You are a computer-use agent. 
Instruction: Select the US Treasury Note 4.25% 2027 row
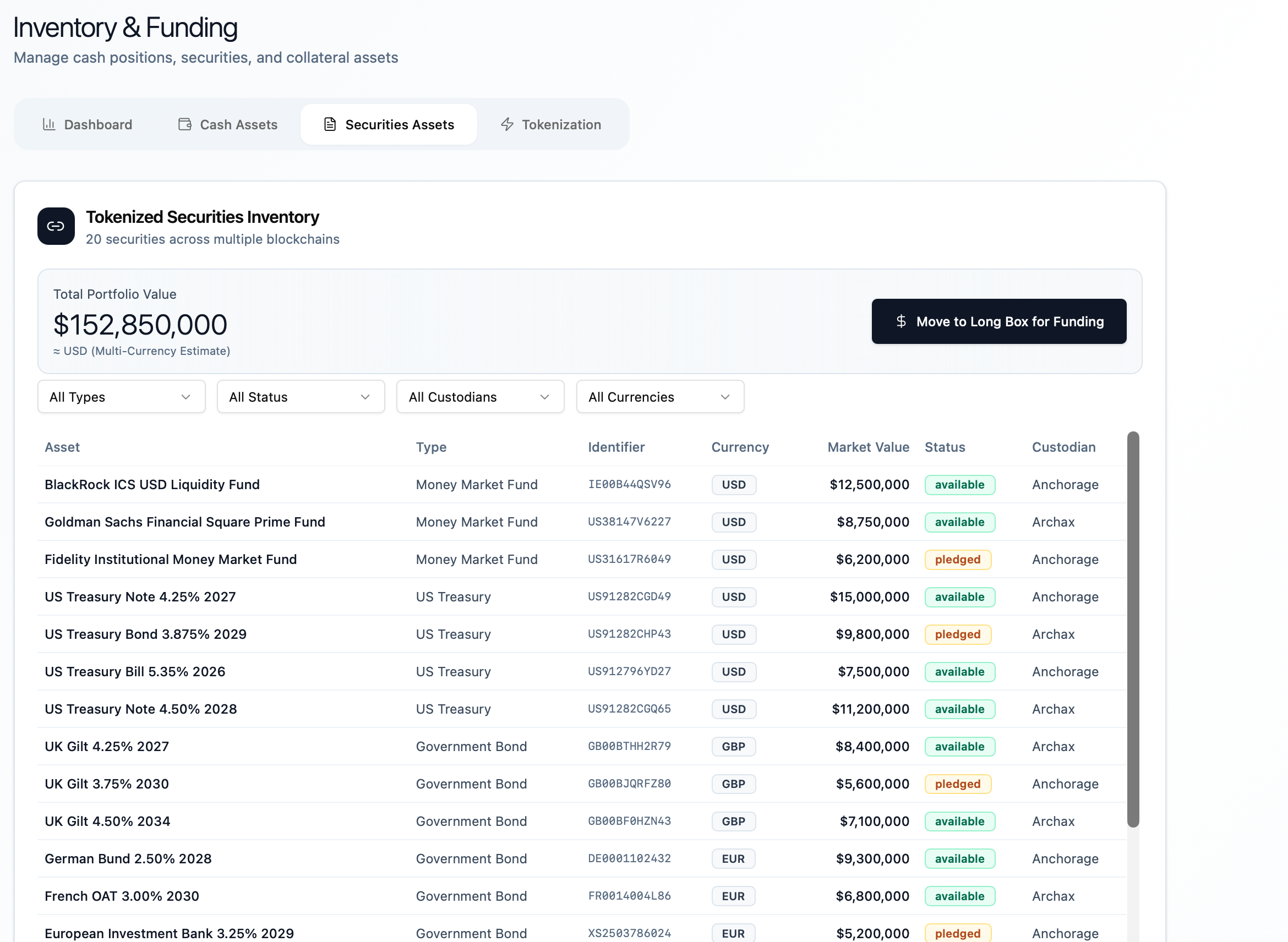(x=582, y=597)
